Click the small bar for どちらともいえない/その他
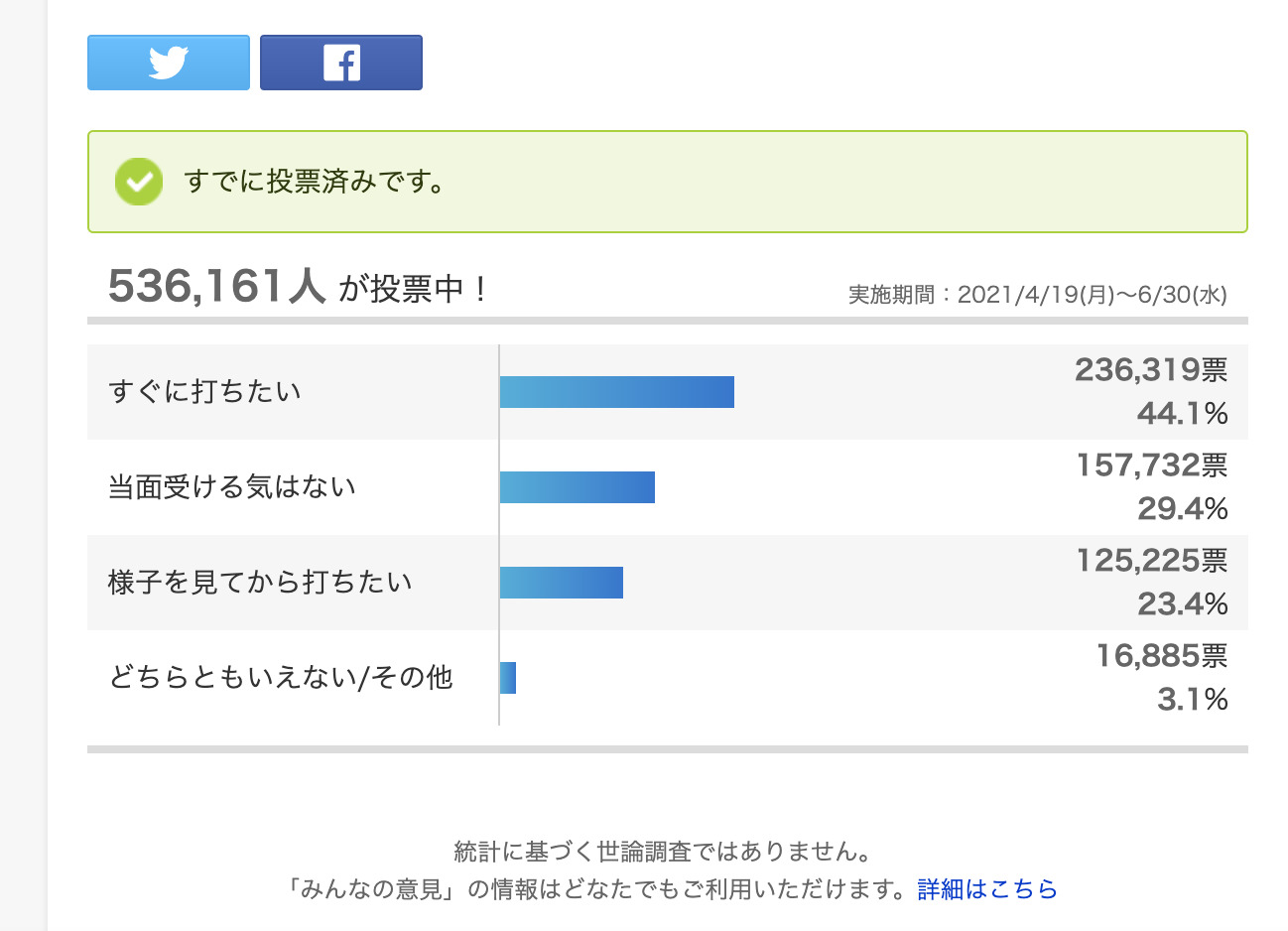 point(508,678)
